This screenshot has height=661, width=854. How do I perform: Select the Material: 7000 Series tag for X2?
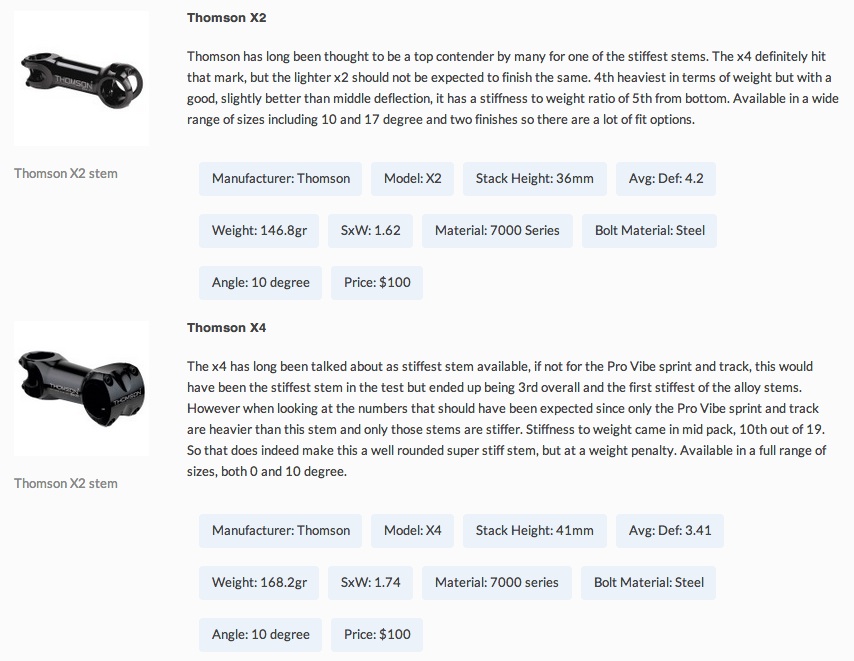(497, 231)
